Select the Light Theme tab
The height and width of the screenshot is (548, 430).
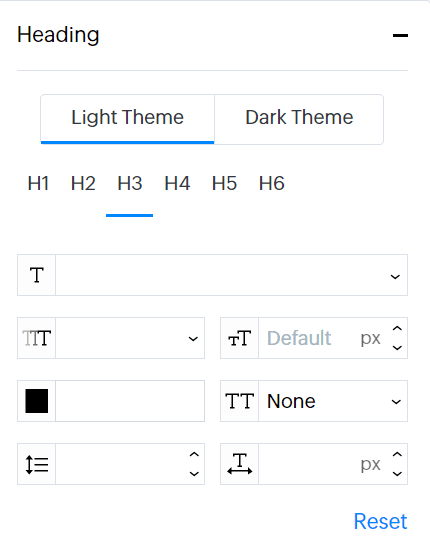pyautogui.click(x=127, y=119)
